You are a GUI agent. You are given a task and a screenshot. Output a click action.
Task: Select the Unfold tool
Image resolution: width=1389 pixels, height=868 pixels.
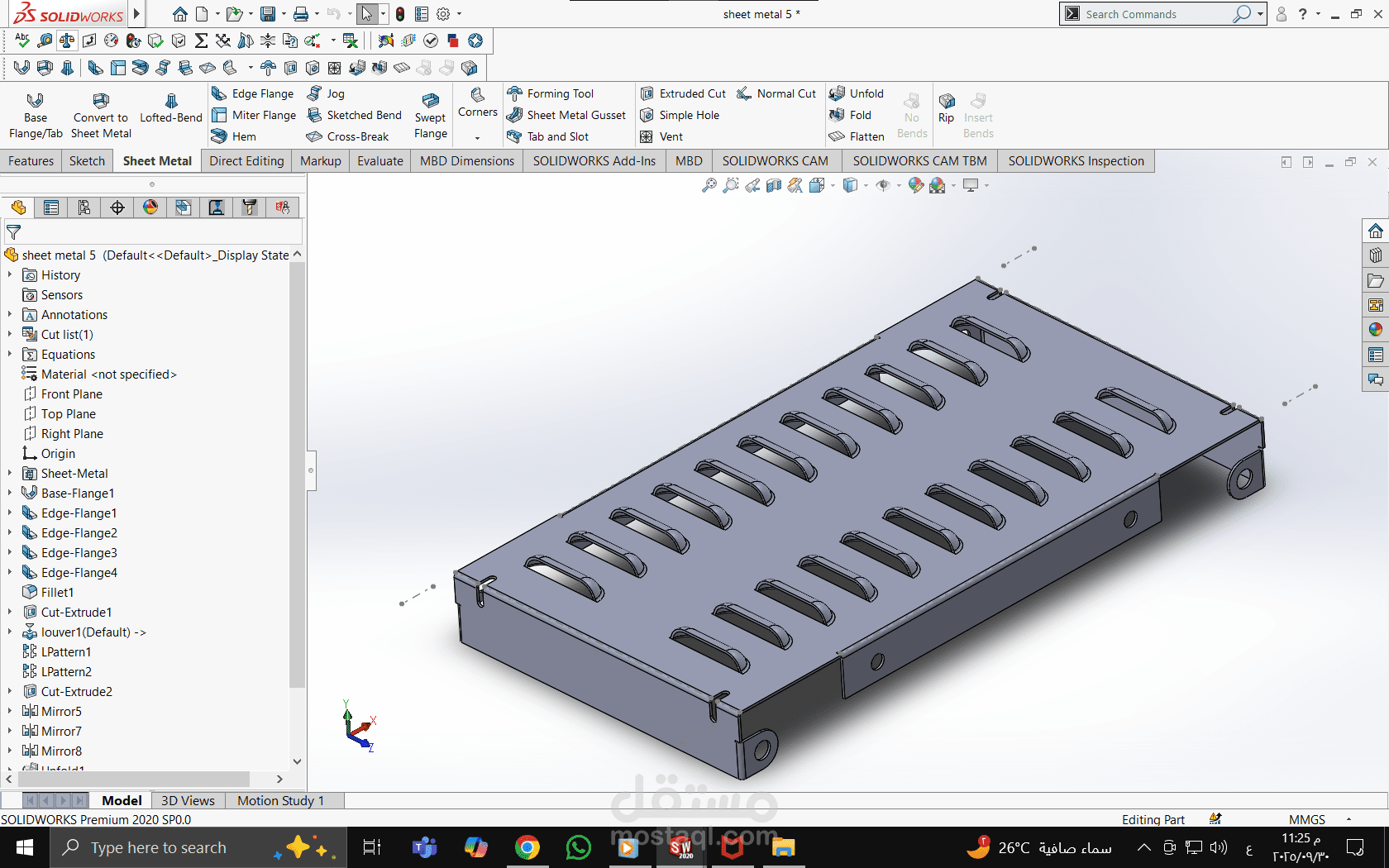pos(857,93)
